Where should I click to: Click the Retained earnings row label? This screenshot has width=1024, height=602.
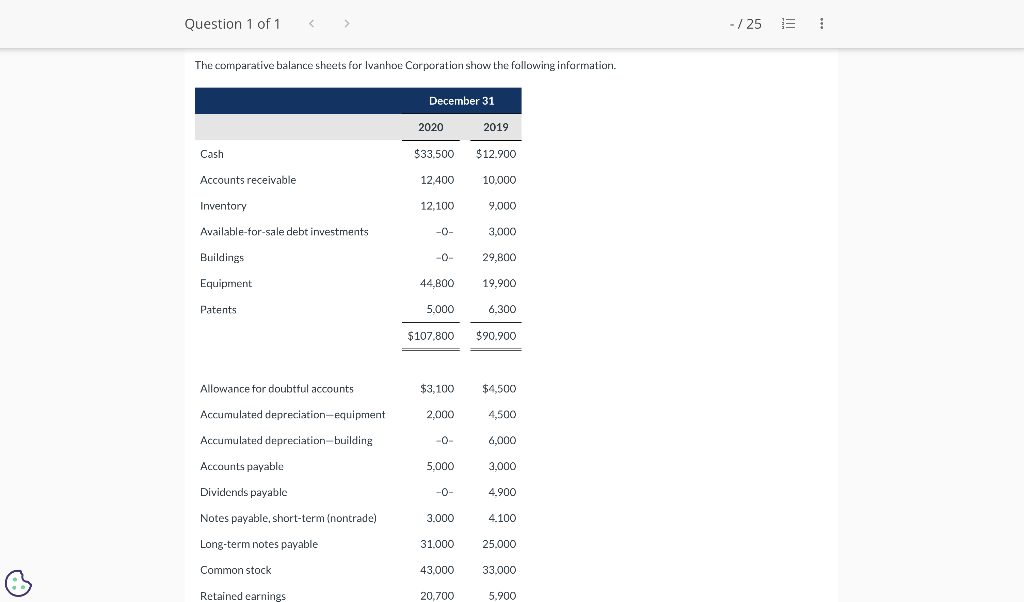point(242,595)
